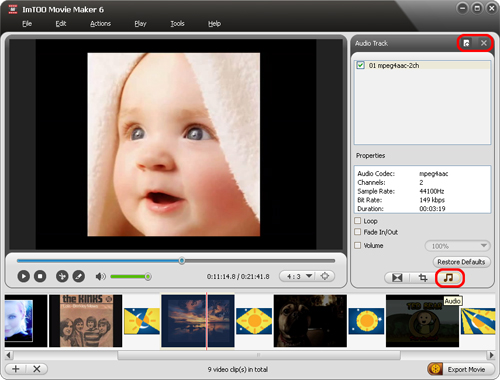This screenshot has width=500, height=380.
Task: Enable the Loop checkbox
Action: click(358, 221)
